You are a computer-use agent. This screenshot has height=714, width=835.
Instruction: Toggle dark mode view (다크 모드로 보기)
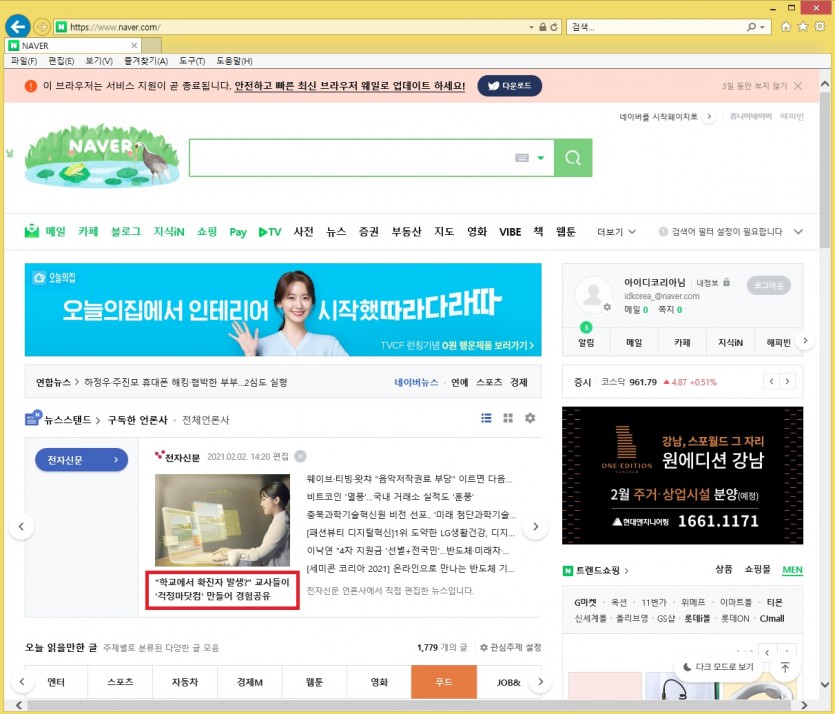(x=718, y=667)
